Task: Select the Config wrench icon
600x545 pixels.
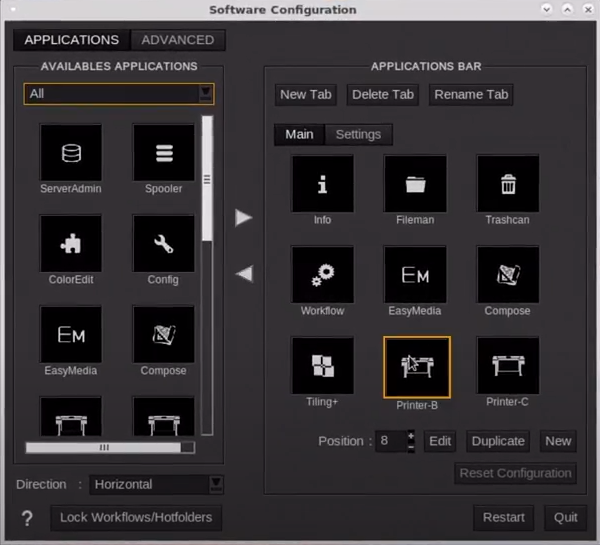Action: pyautogui.click(x=164, y=243)
